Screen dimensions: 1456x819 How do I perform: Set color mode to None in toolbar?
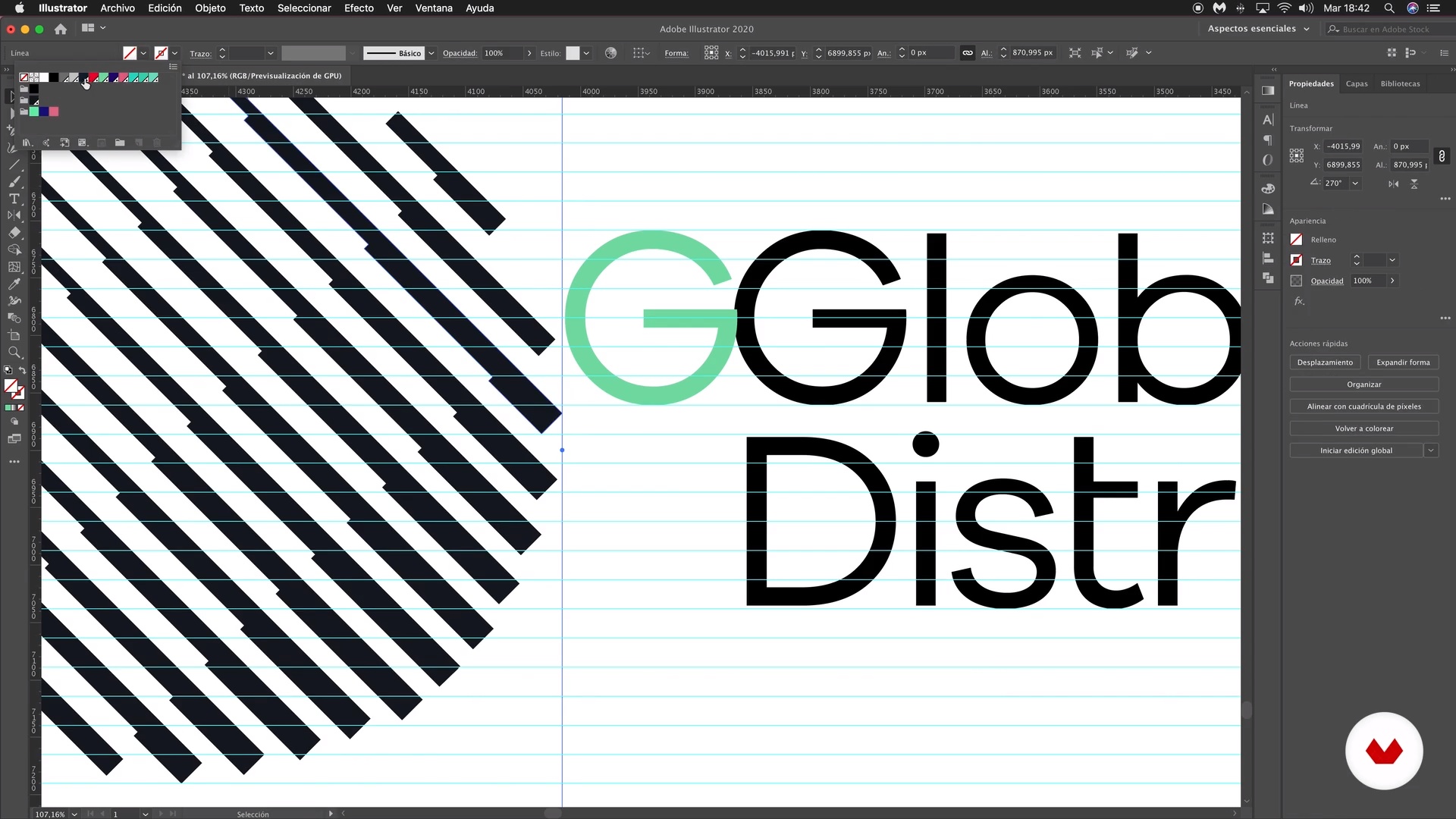pyautogui.click(x=21, y=408)
